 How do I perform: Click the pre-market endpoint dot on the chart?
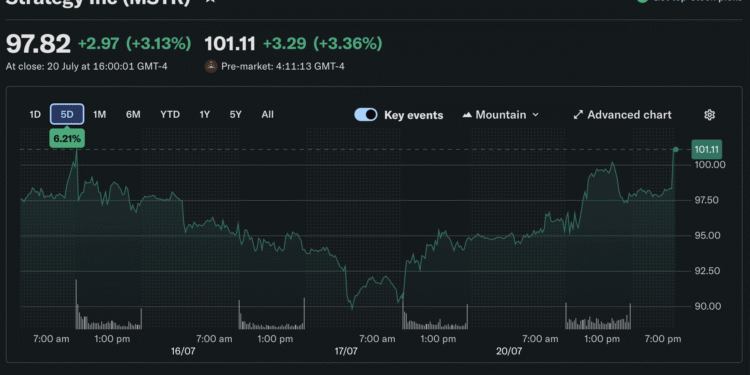point(675,150)
